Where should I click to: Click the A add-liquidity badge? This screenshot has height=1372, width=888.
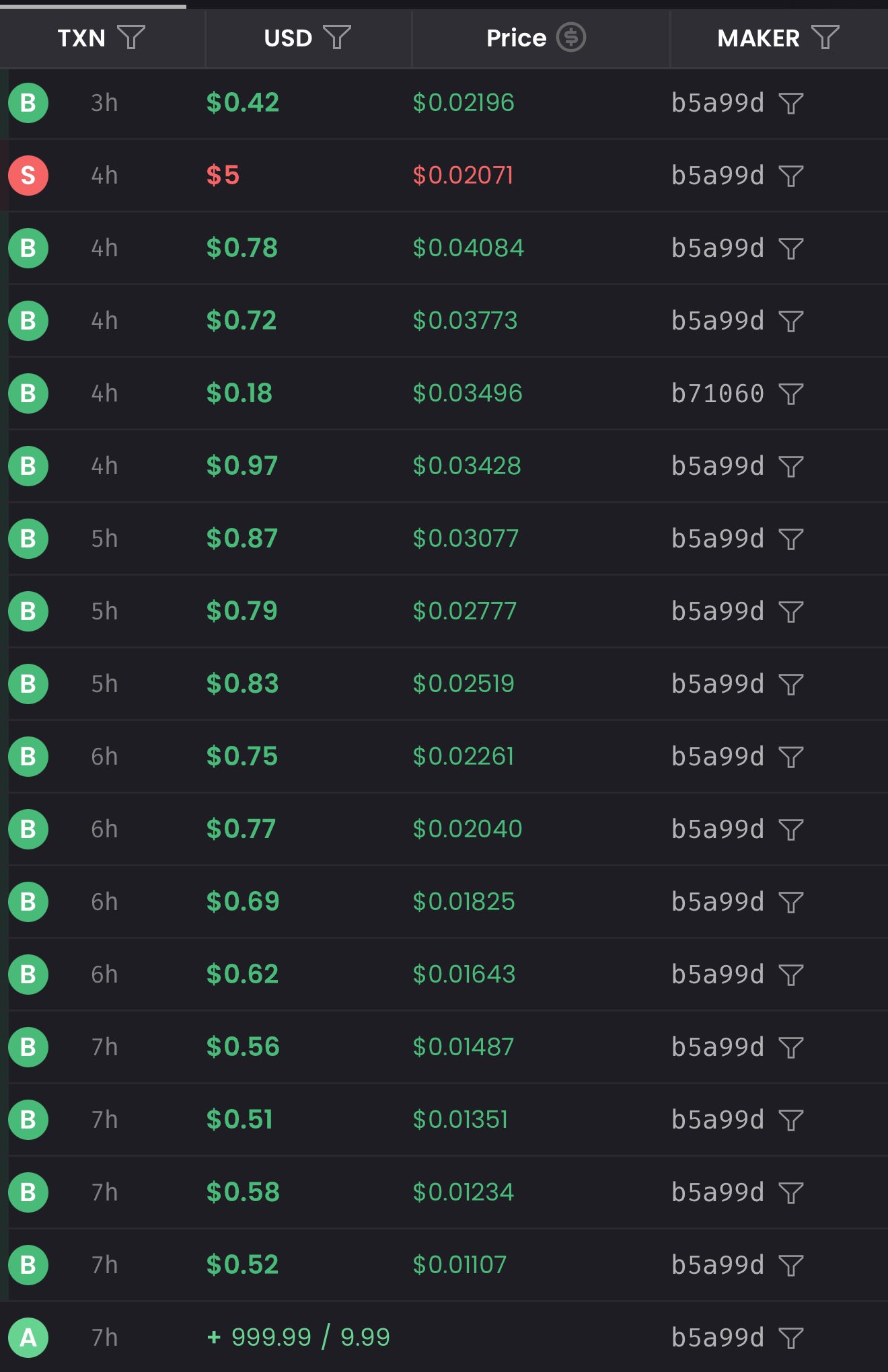[x=28, y=1338]
